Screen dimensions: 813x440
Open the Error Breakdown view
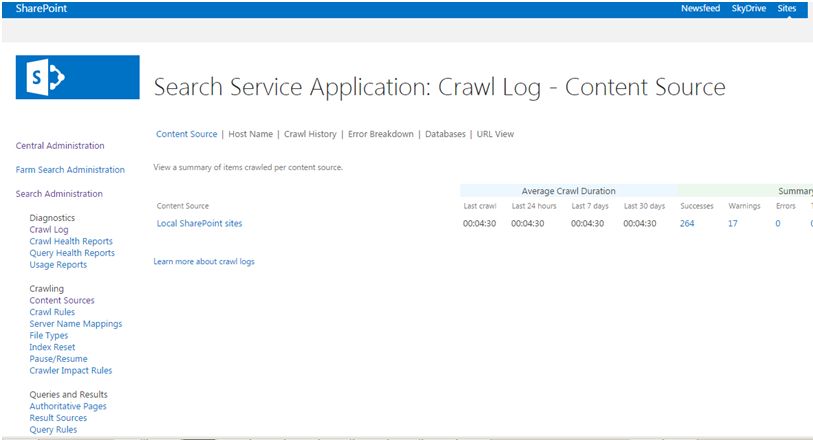tap(380, 134)
